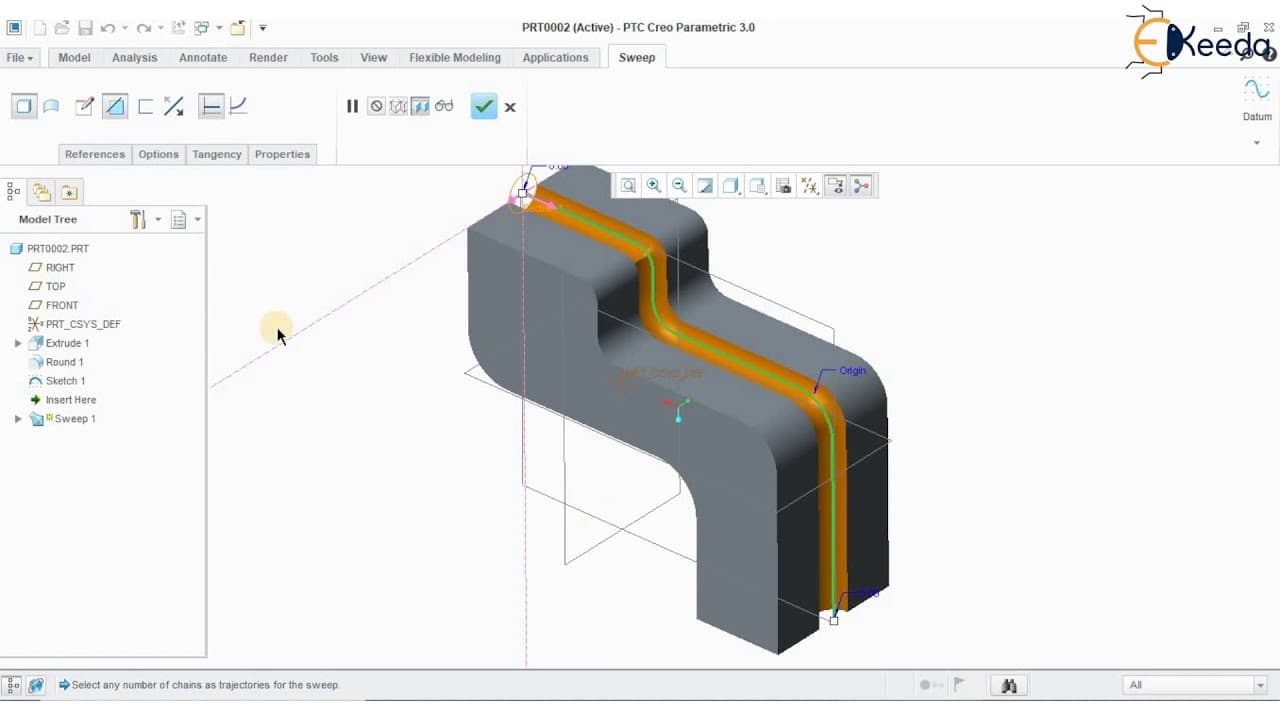
Task: Click the Refit view icon
Action: click(628, 185)
